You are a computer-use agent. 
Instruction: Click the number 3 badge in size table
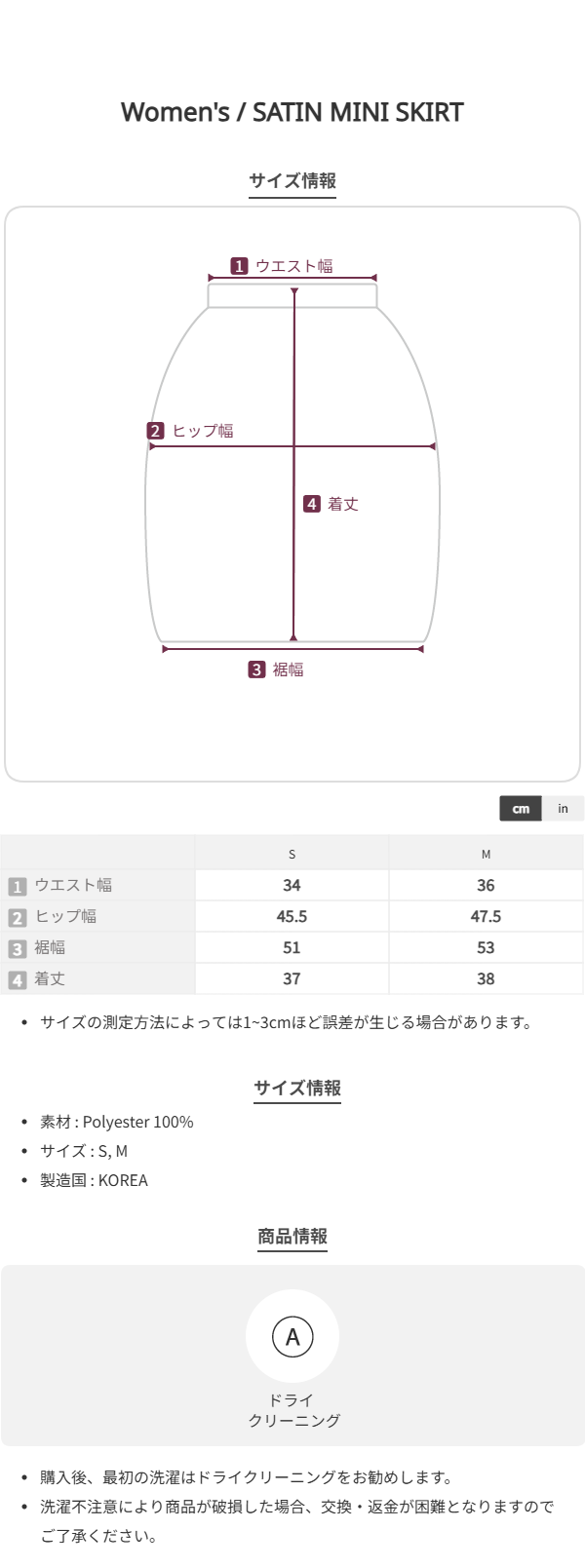17,948
